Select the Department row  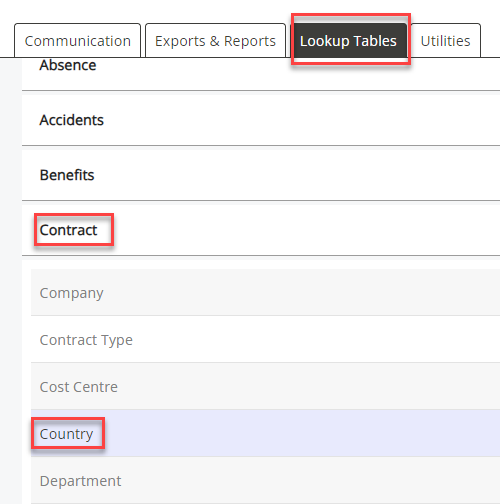[265, 480]
